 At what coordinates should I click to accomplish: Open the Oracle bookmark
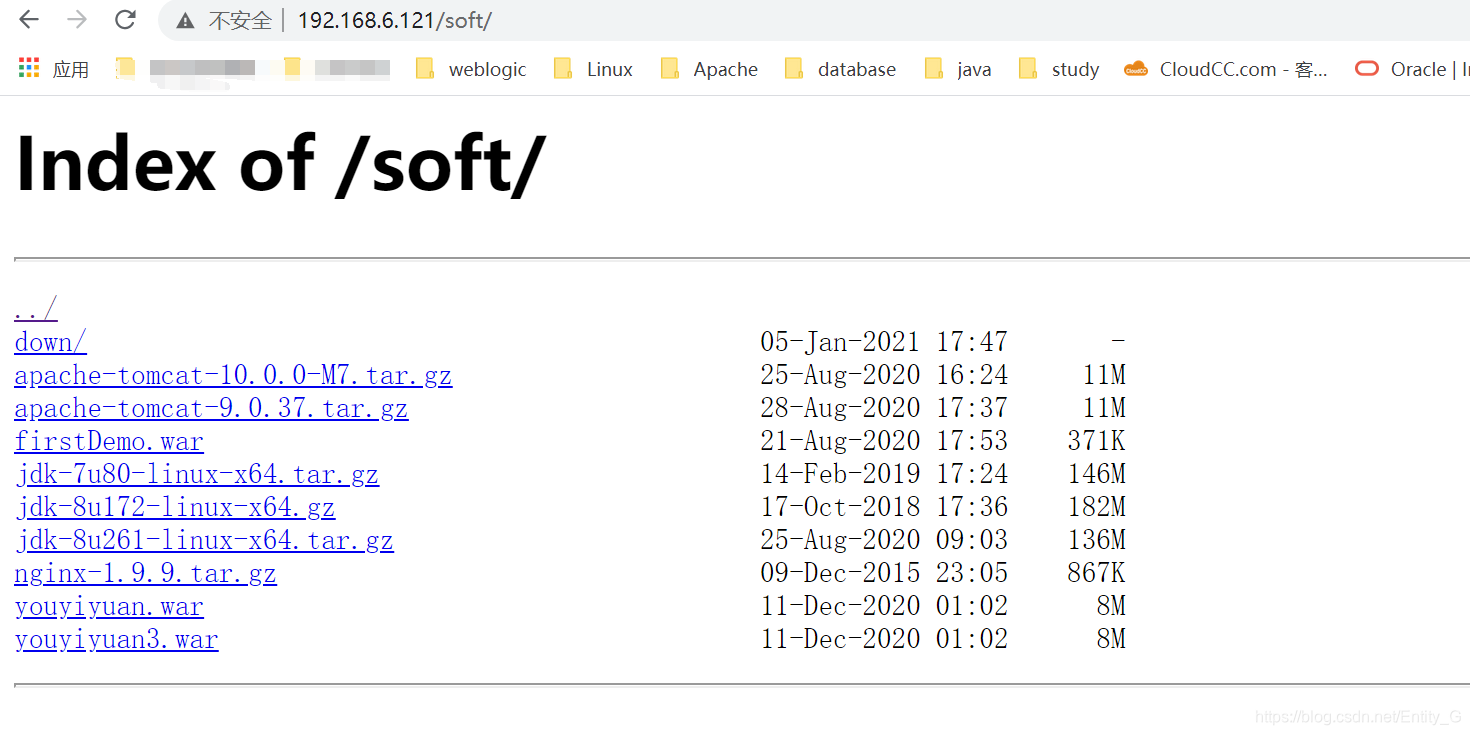pos(1411,69)
